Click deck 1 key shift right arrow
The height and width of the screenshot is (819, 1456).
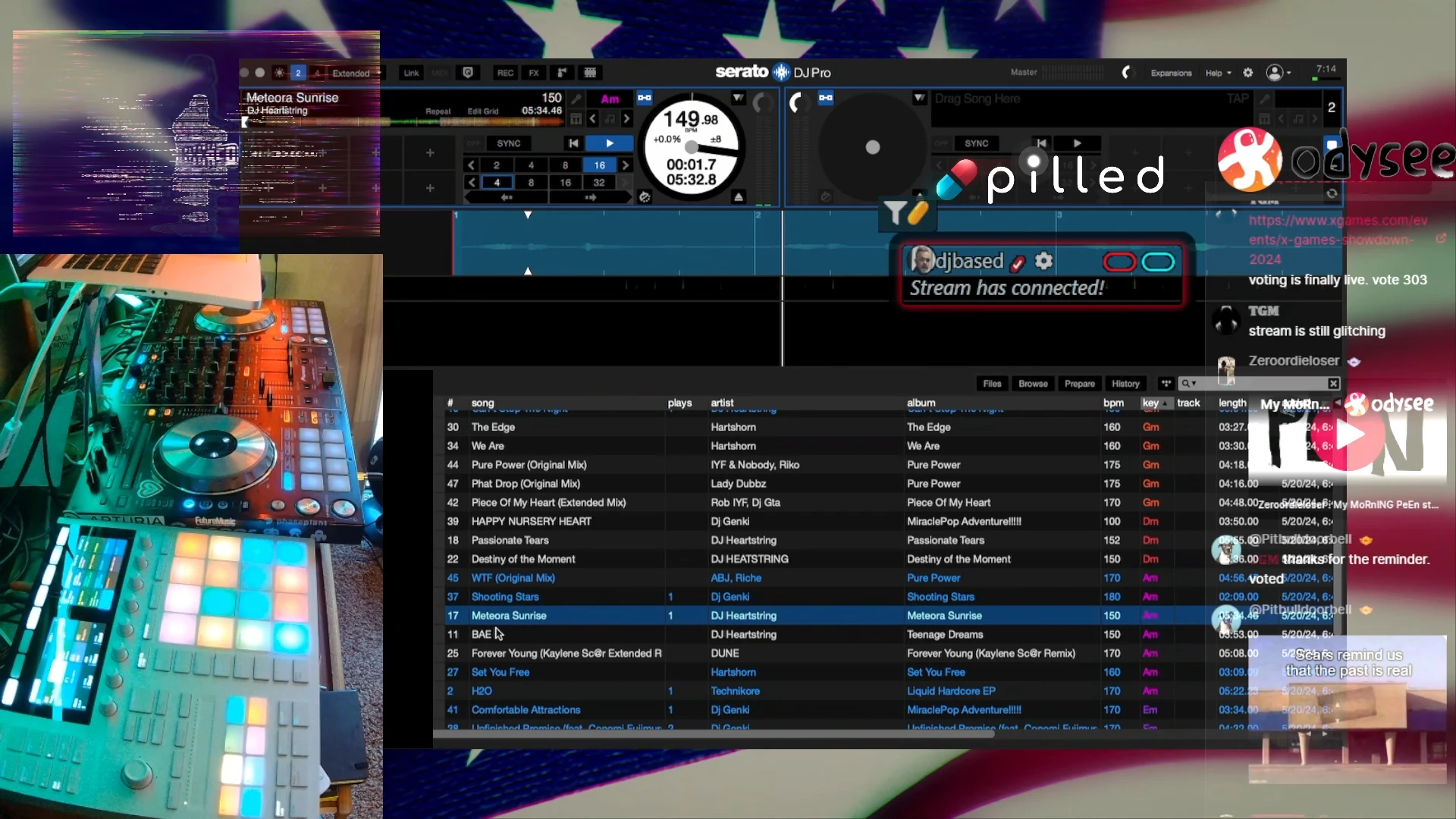626,119
